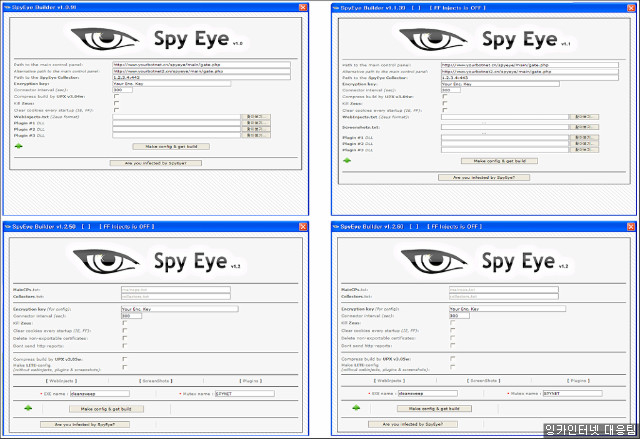Click the green arrow icon in SpyEye v1.1.39 window

(347, 159)
